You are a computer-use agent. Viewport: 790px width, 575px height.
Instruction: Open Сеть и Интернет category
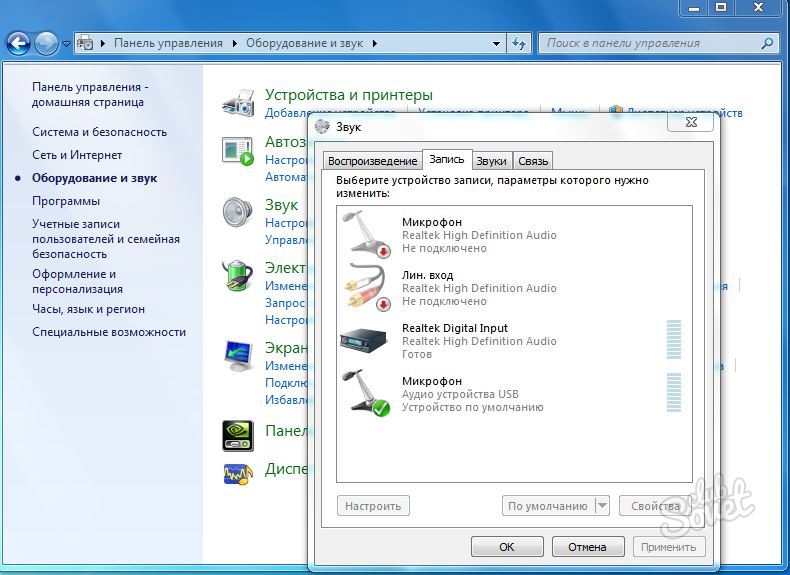77,155
